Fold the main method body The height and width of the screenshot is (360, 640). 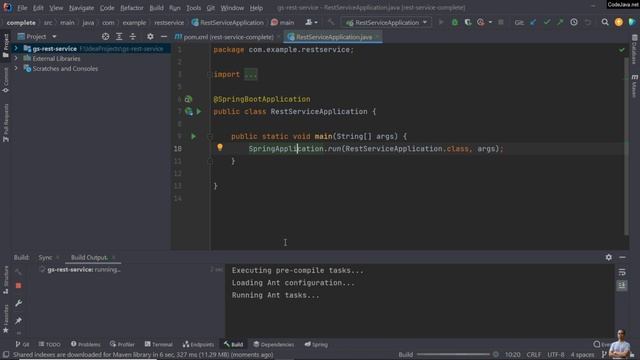pyautogui.click(x=209, y=136)
